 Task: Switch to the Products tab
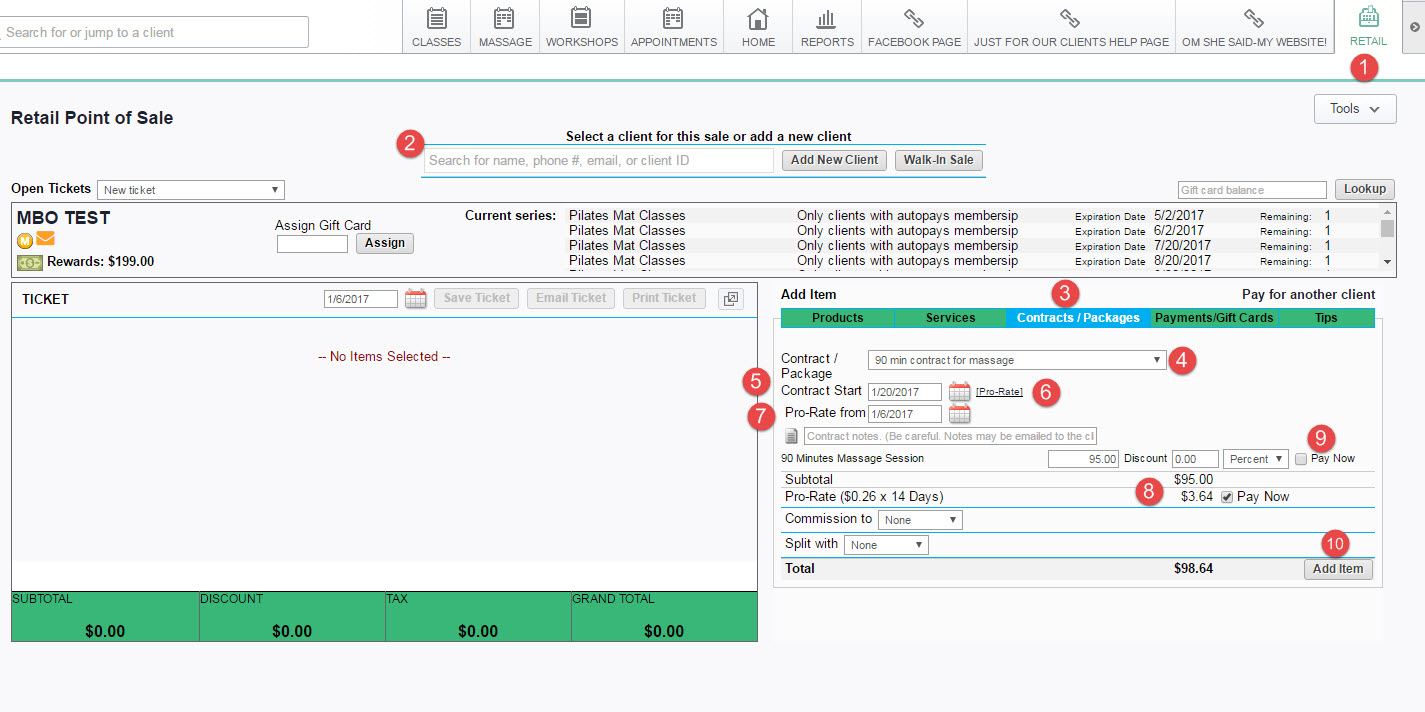(837, 318)
